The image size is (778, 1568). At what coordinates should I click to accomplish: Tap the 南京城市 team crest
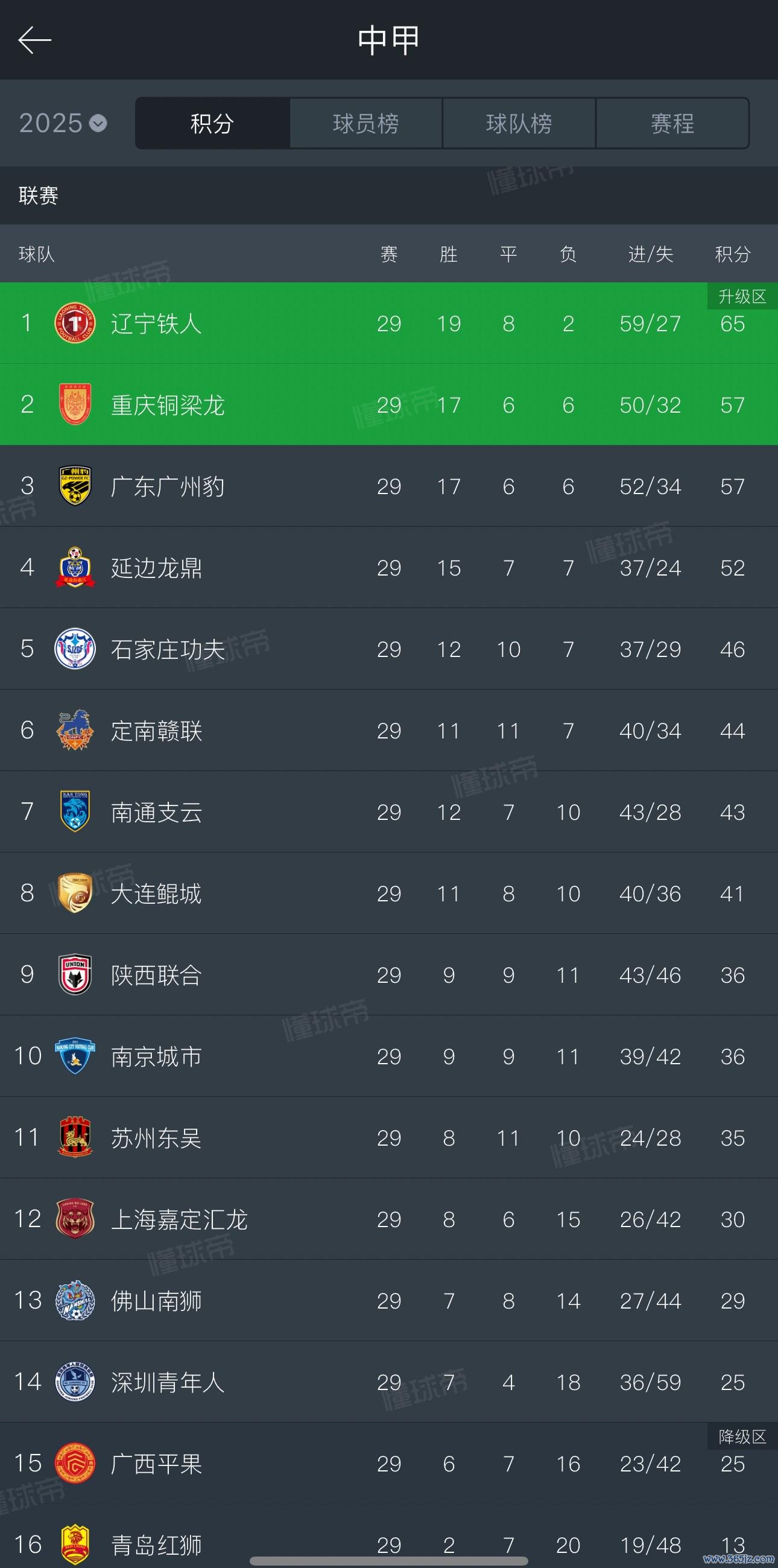pos(75,1056)
